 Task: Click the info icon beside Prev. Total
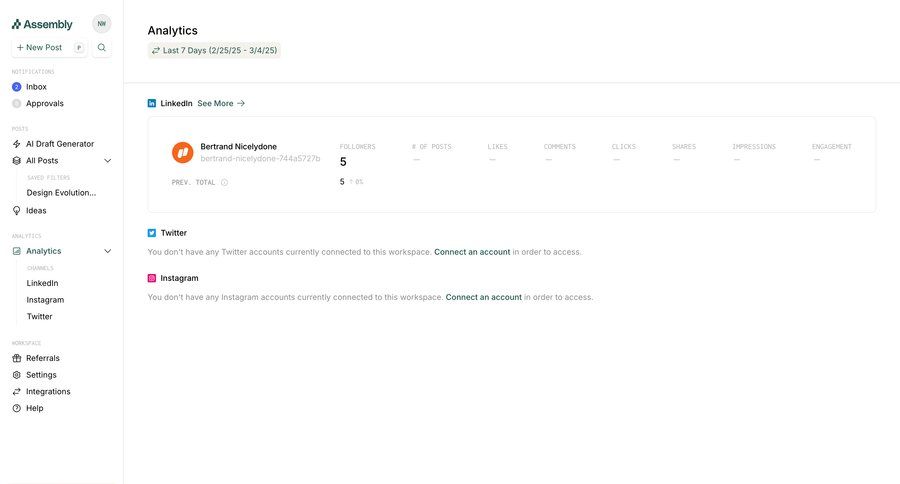[x=224, y=182]
